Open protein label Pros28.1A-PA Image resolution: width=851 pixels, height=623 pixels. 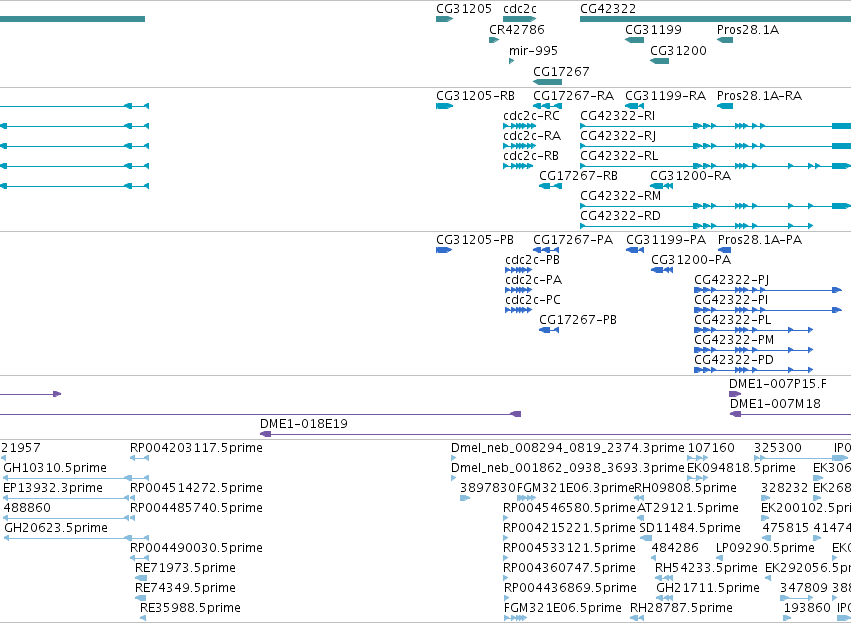(760, 240)
